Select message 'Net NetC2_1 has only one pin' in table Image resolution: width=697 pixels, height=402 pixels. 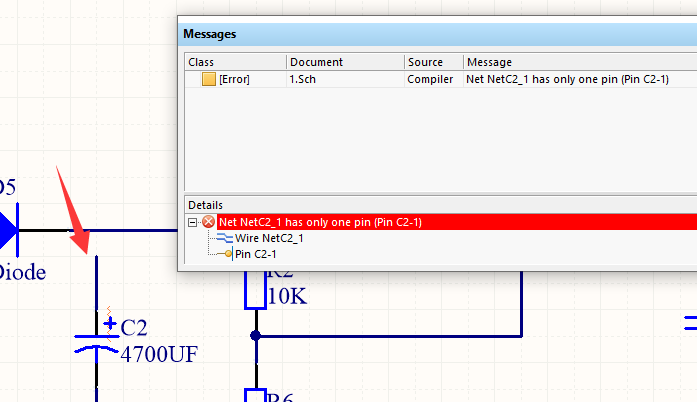tap(567, 79)
